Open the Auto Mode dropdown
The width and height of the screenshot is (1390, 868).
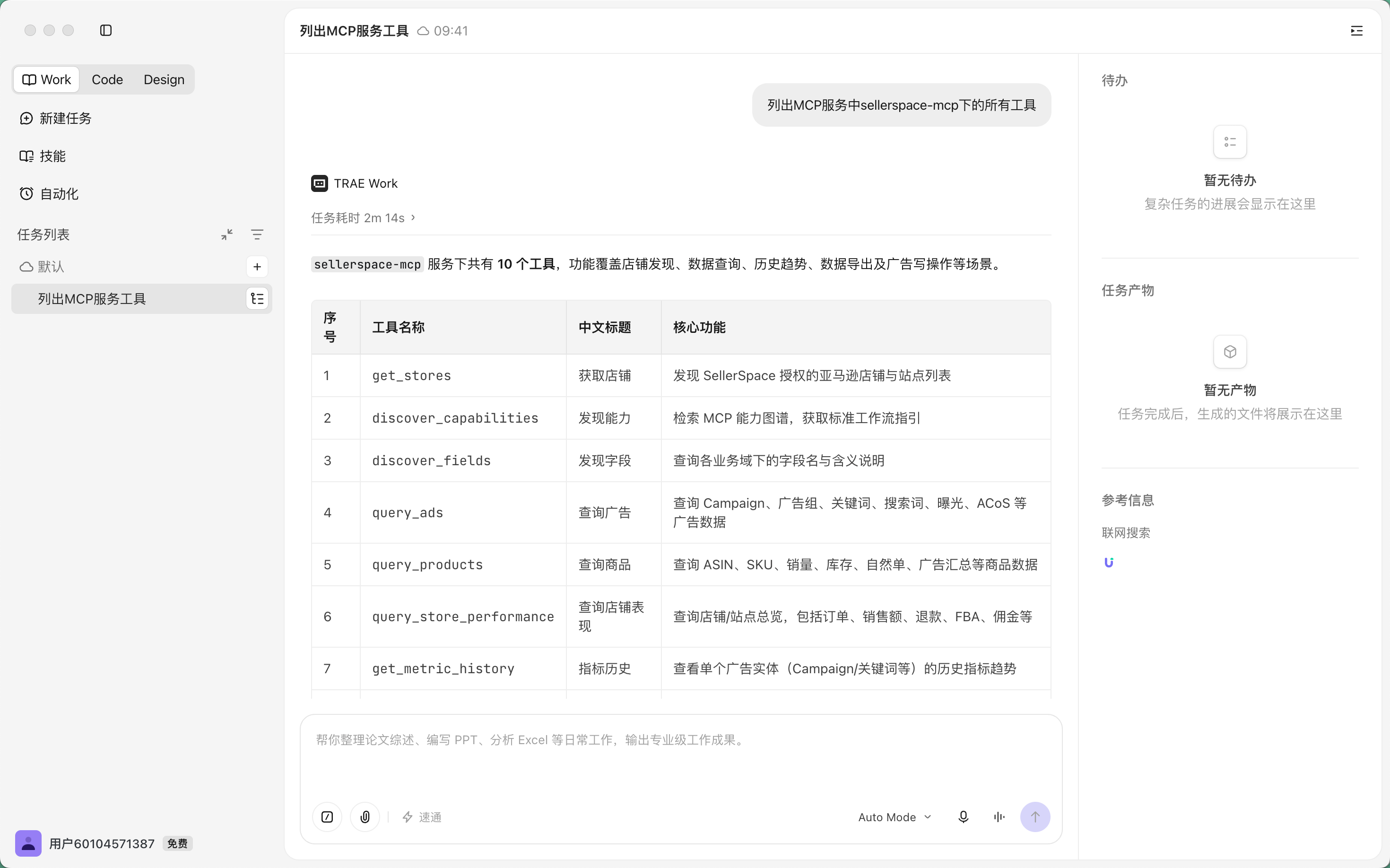click(895, 817)
